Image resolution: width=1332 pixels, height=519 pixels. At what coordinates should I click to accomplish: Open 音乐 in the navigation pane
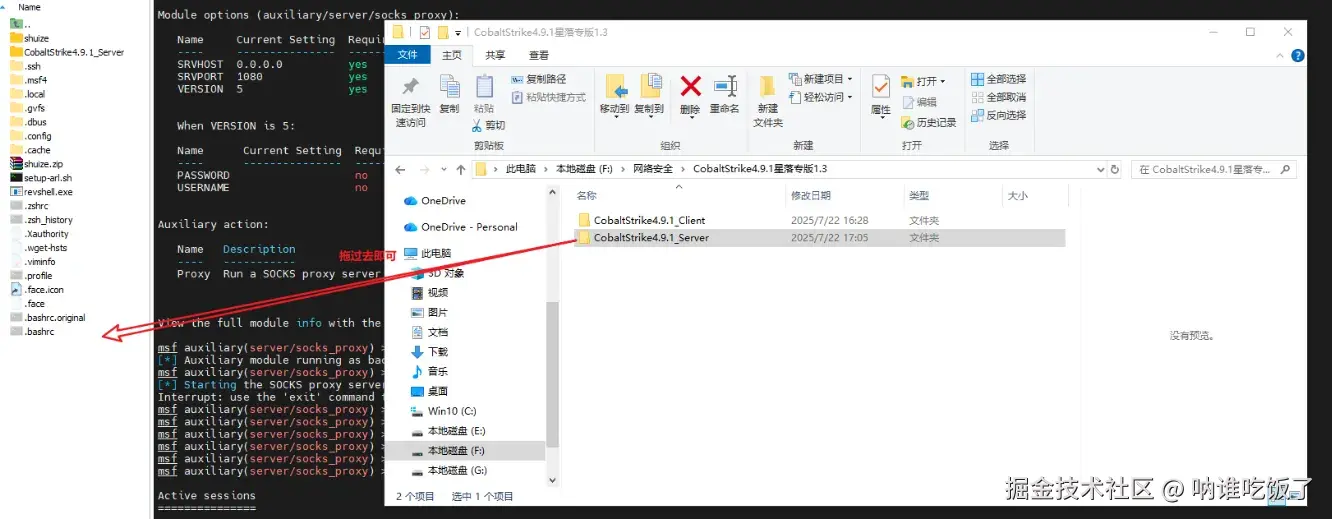click(x=430, y=371)
